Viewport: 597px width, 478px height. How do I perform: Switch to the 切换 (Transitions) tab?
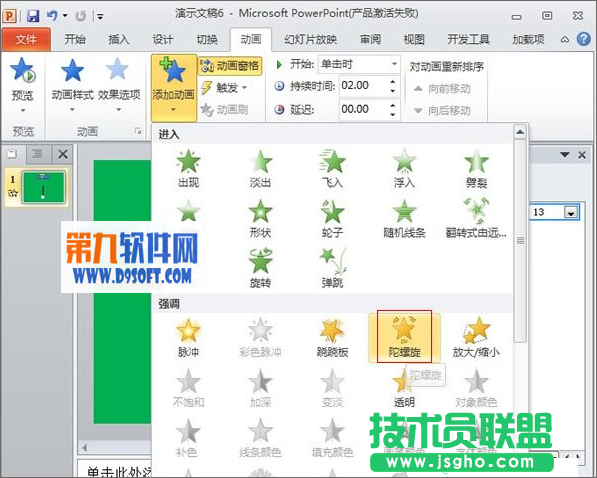point(207,39)
